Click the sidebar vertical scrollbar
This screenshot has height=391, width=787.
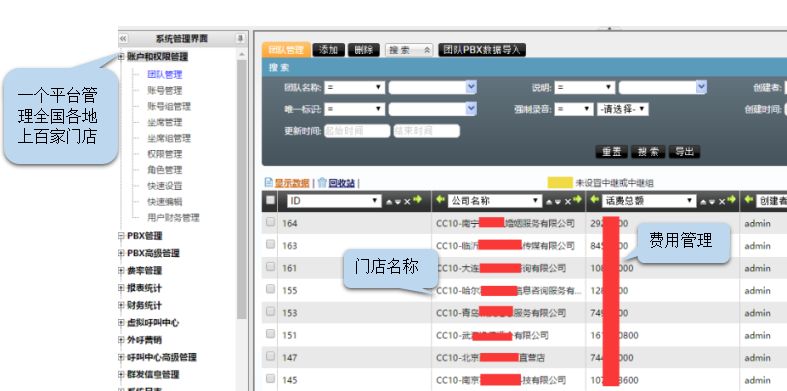(241, 189)
